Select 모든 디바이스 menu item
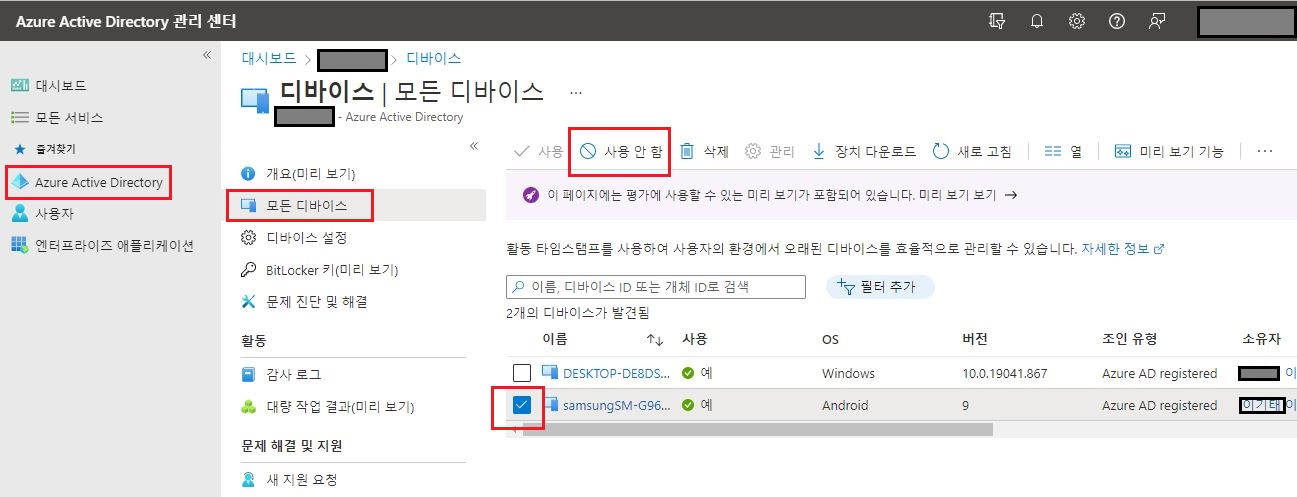 307,205
